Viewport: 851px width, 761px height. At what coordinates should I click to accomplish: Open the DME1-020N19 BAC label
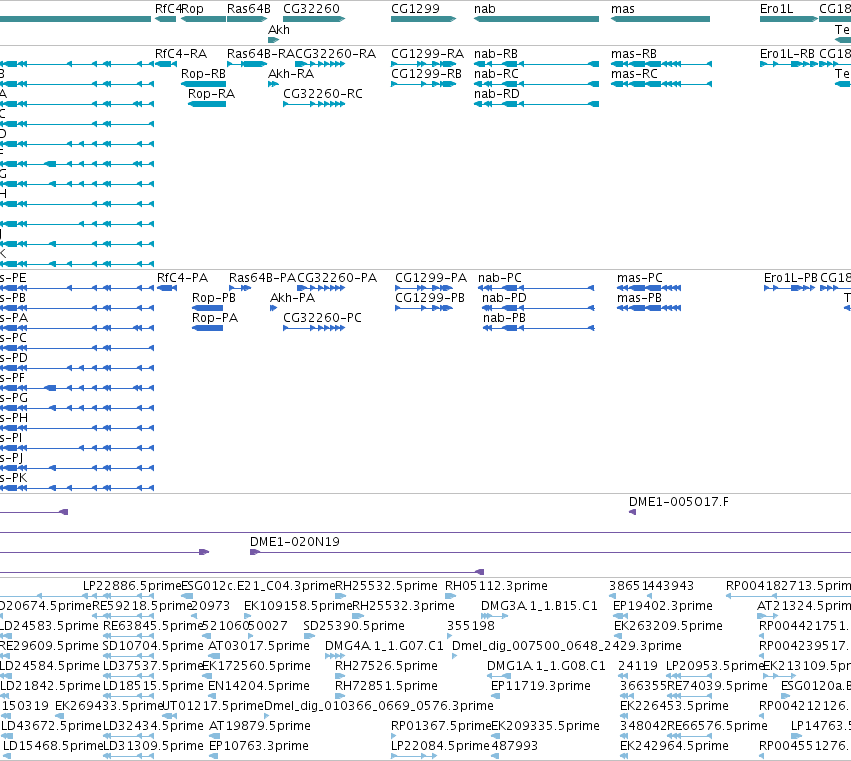pyautogui.click(x=295, y=542)
